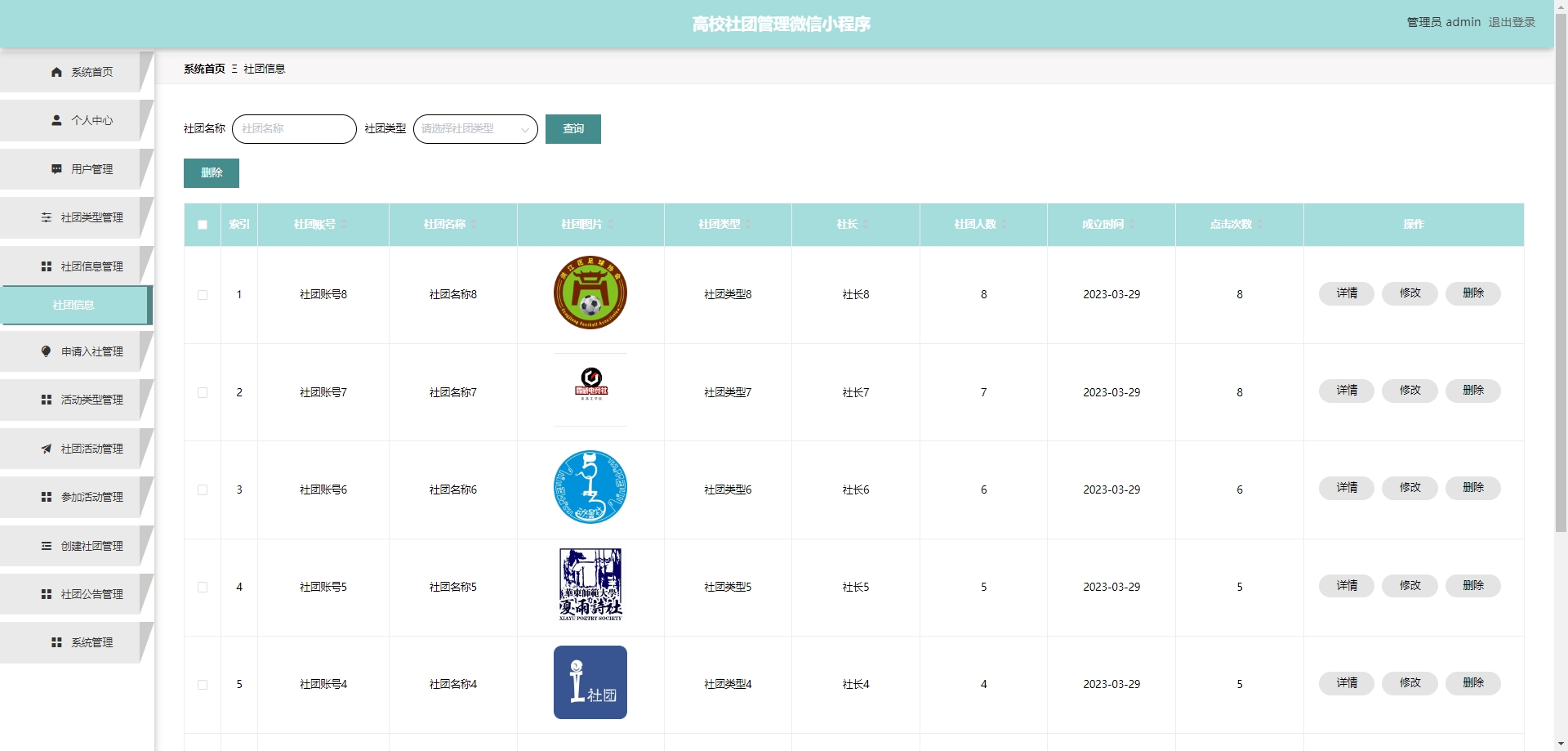Click 删除 for 社团名称6 row
The width and height of the screenshot is (1568, 751).
tap(1473, 488)
